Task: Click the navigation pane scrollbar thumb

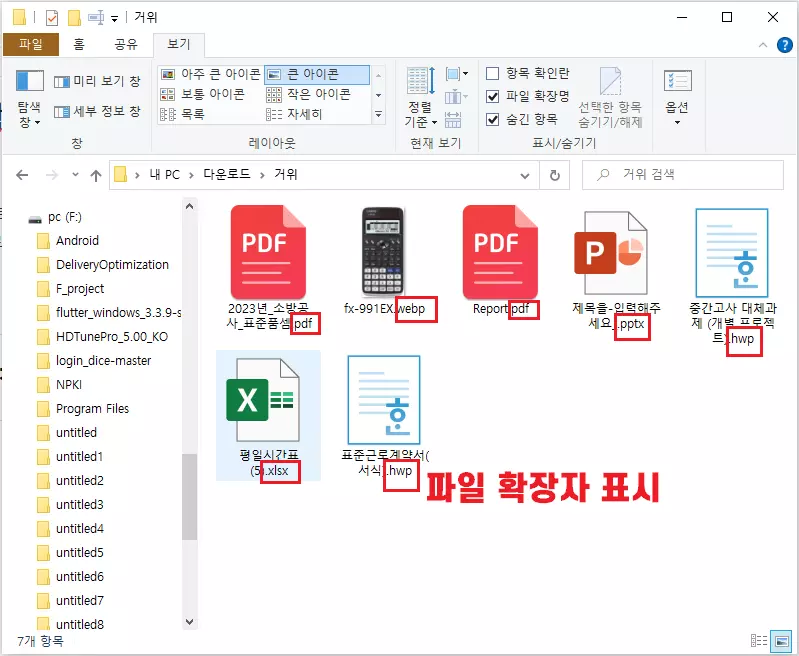Action: (189, 496)
